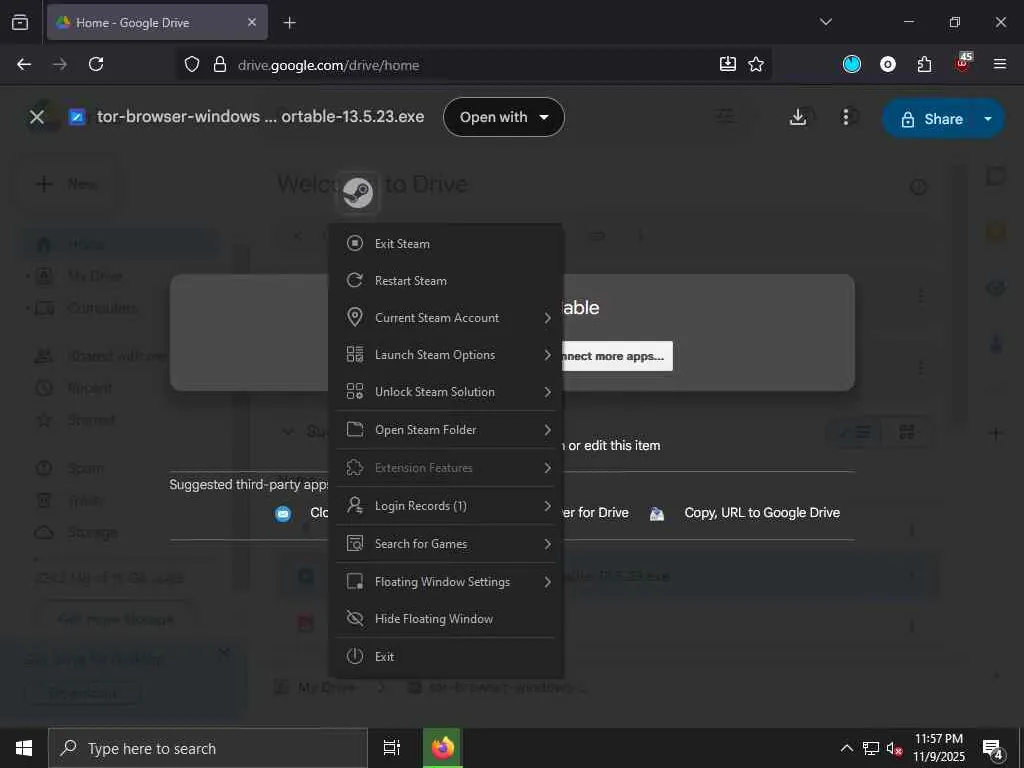The width and height of the screenshot is (1024, 768).
Task: Go back with browser back arrow
Action: 24,64
